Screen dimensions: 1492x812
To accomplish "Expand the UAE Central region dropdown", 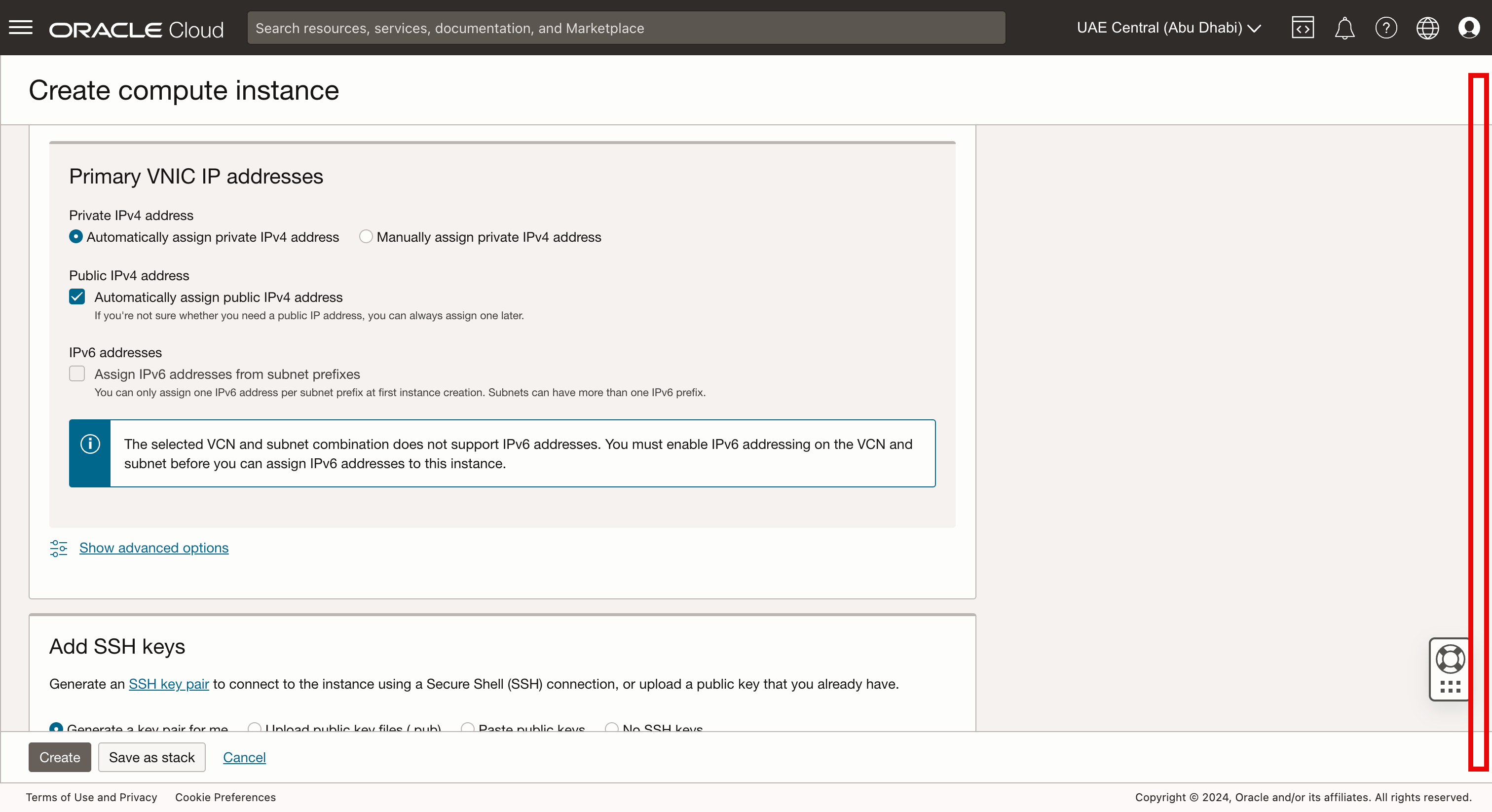I will [1168, 28].
